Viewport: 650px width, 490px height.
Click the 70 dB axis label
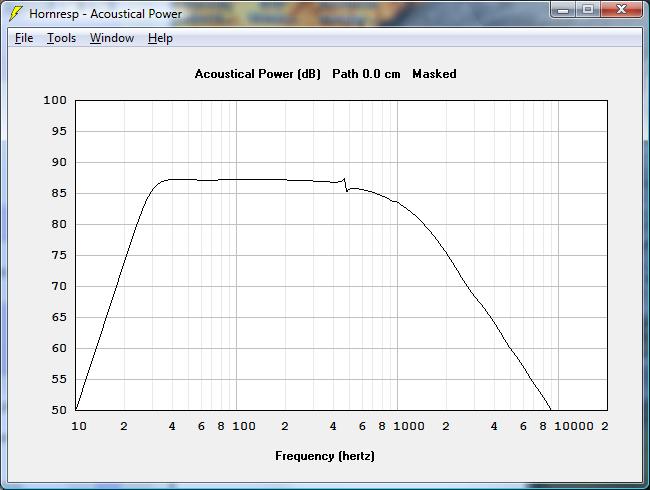coord(59,286)
